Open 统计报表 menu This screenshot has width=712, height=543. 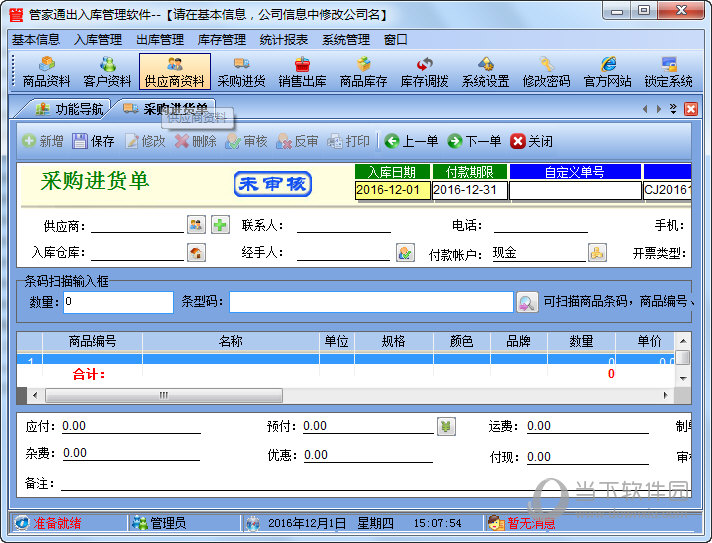click(284, 40)
